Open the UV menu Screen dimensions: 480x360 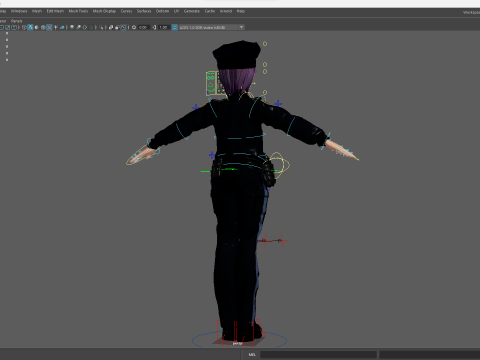tap(176, 11)
